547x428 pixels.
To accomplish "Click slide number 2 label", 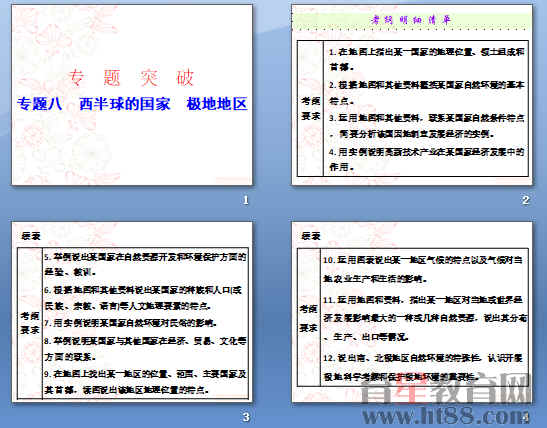I will pos(526,200).
